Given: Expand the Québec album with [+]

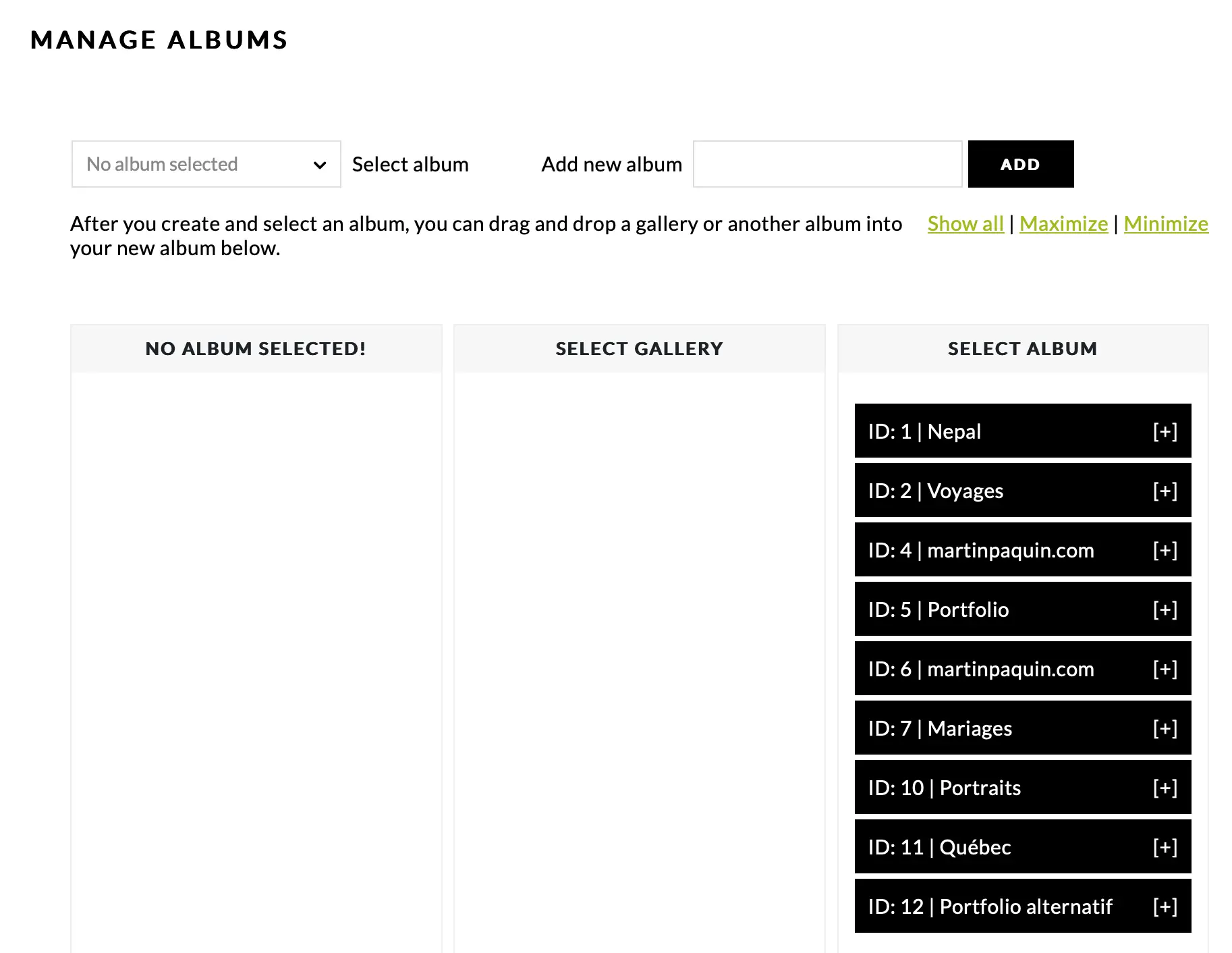Looking at the screenshot, I should [x=1165, y=847].
